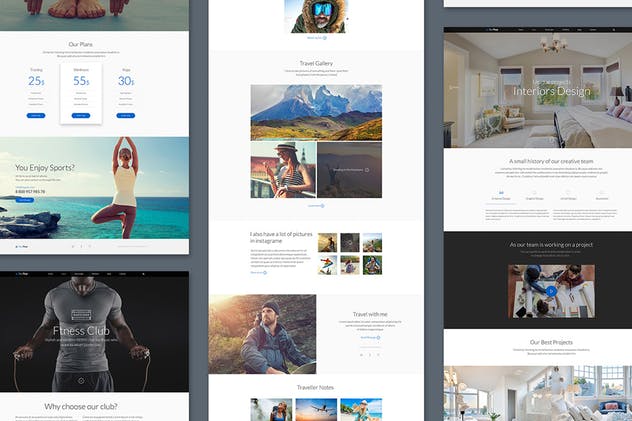Click the Interior Design tab icon

click(x=501, y=192)
